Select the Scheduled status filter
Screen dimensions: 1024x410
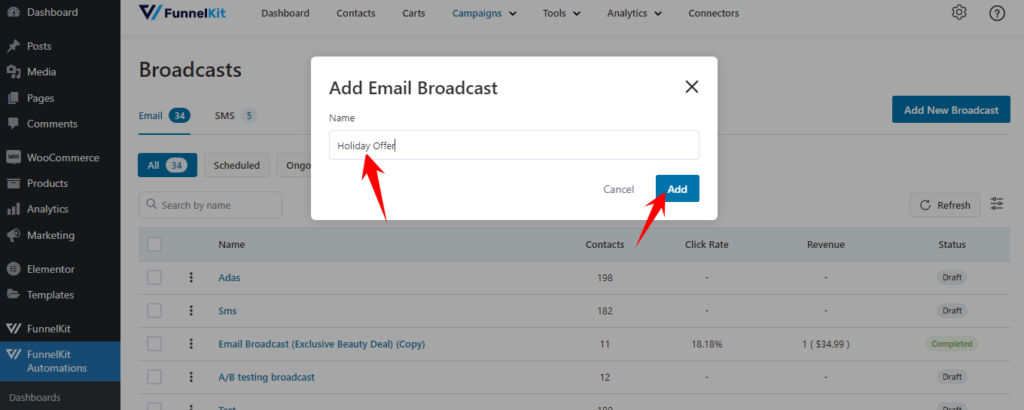(236, 165)
